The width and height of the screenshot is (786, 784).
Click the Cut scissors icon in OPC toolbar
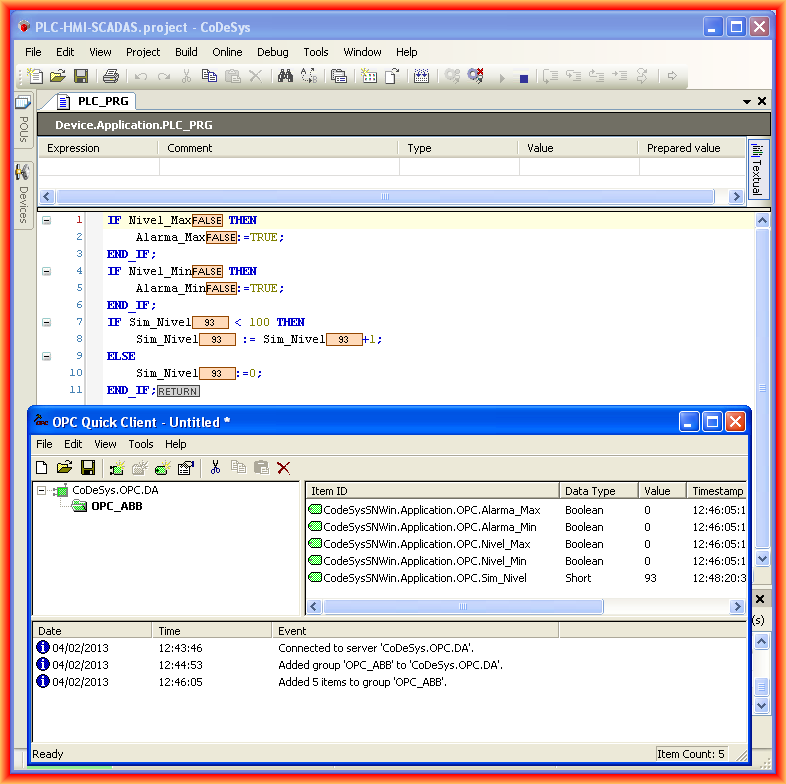[215, 467]
